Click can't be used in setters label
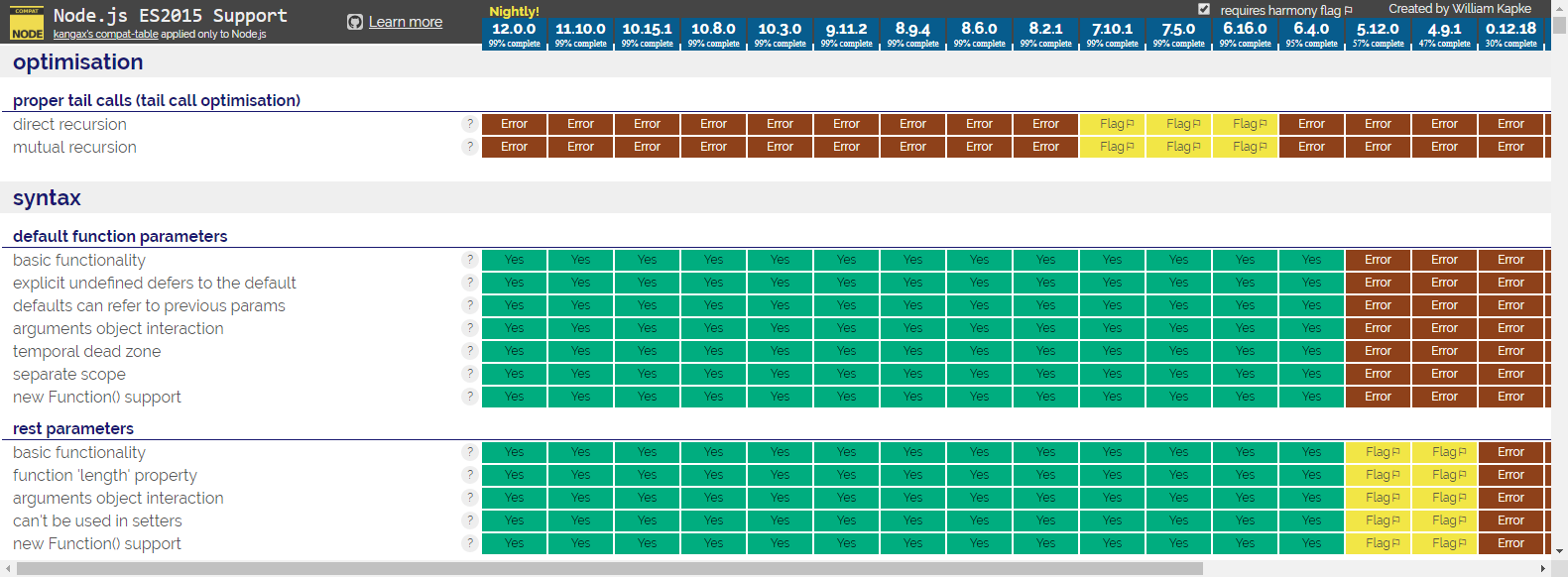 pos(97,520)
